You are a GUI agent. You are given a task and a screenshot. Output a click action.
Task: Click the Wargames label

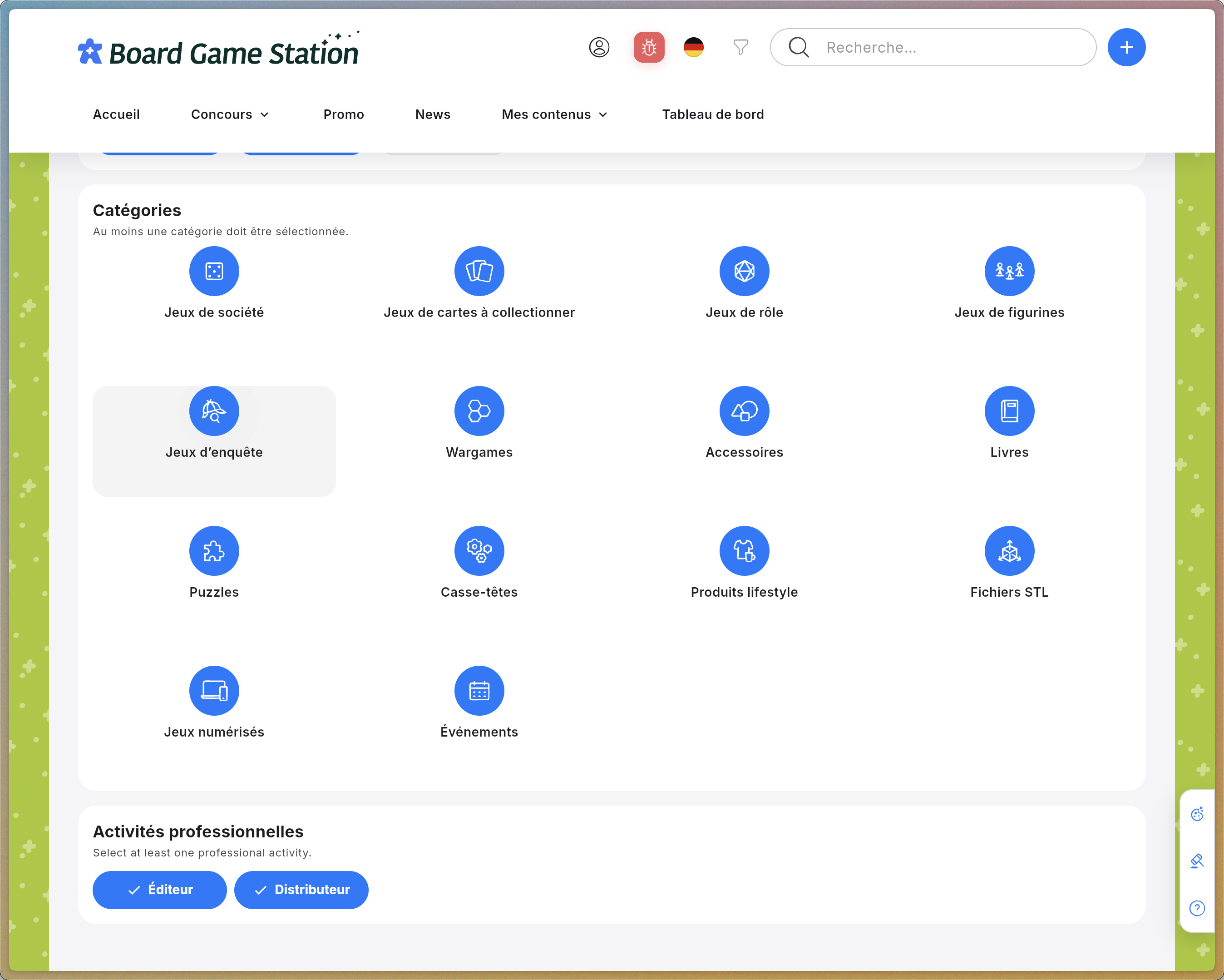point(479,452)
